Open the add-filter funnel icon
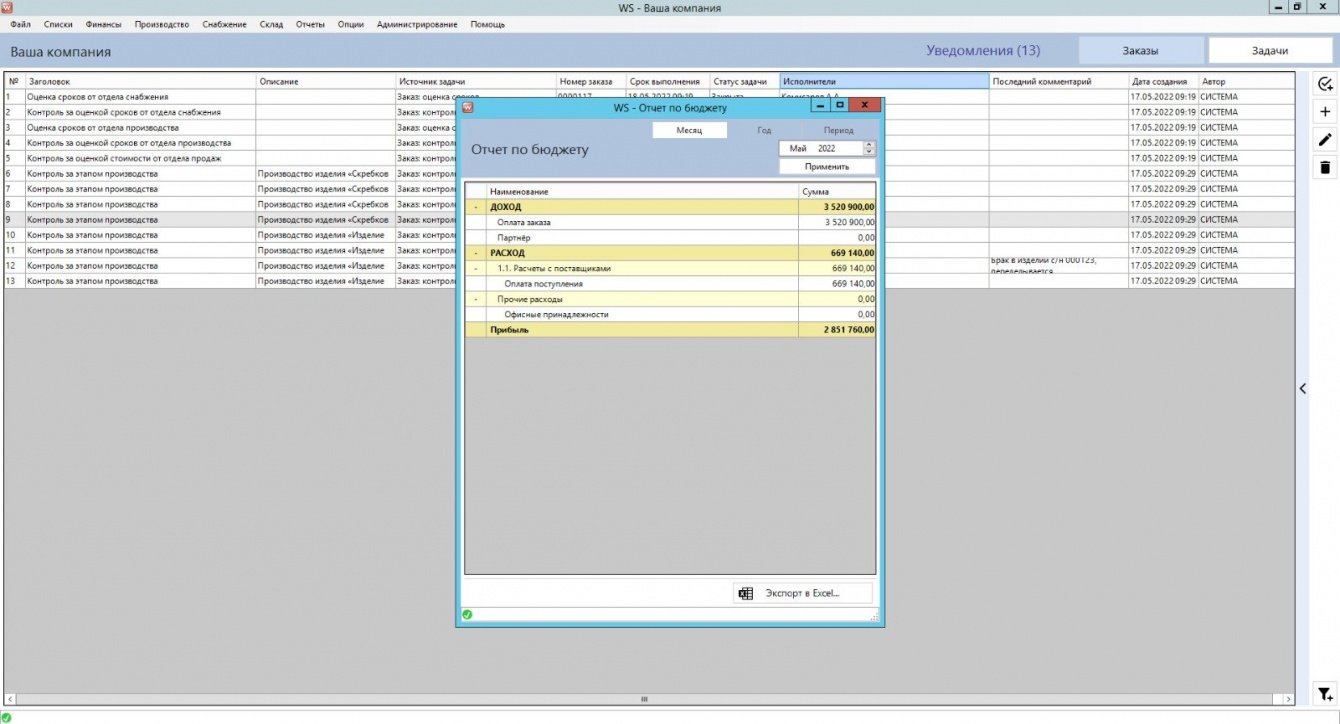This screenshot has width=1340, height=724. click(x=1325, y=694)
